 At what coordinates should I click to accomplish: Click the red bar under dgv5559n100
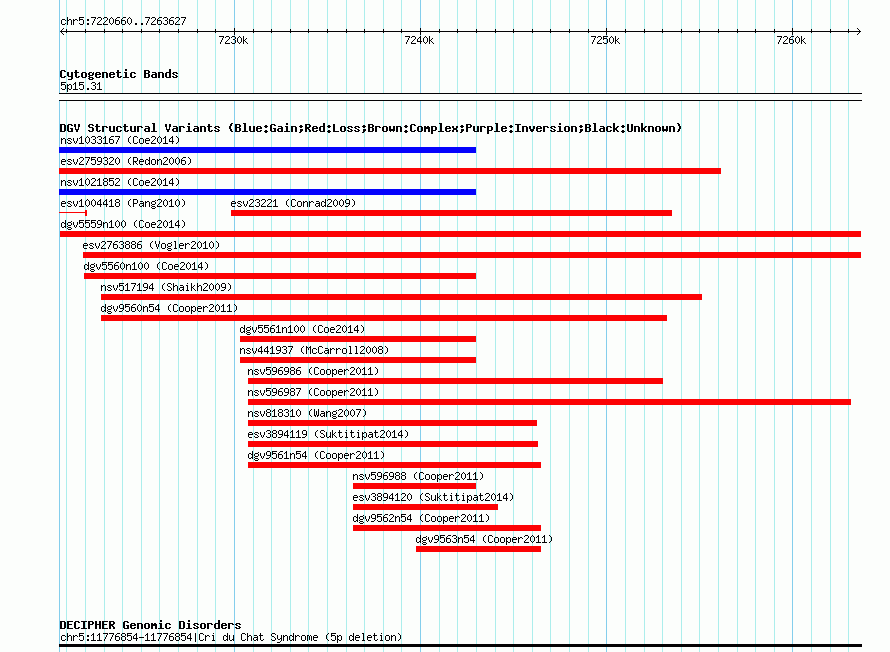click(x=460, y=234)
